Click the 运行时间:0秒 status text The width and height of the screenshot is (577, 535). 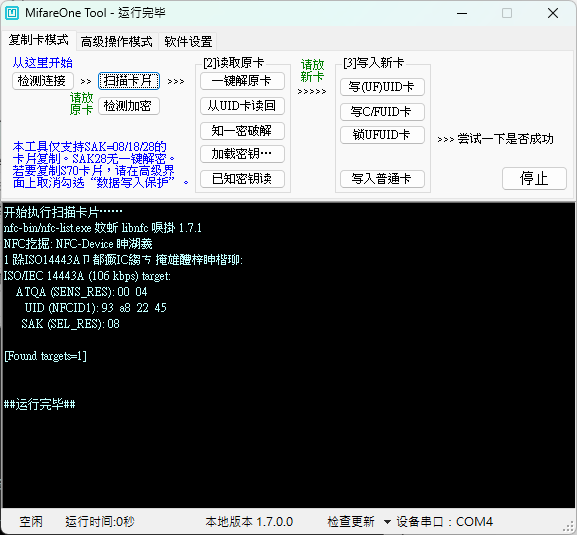click(100, 522)
